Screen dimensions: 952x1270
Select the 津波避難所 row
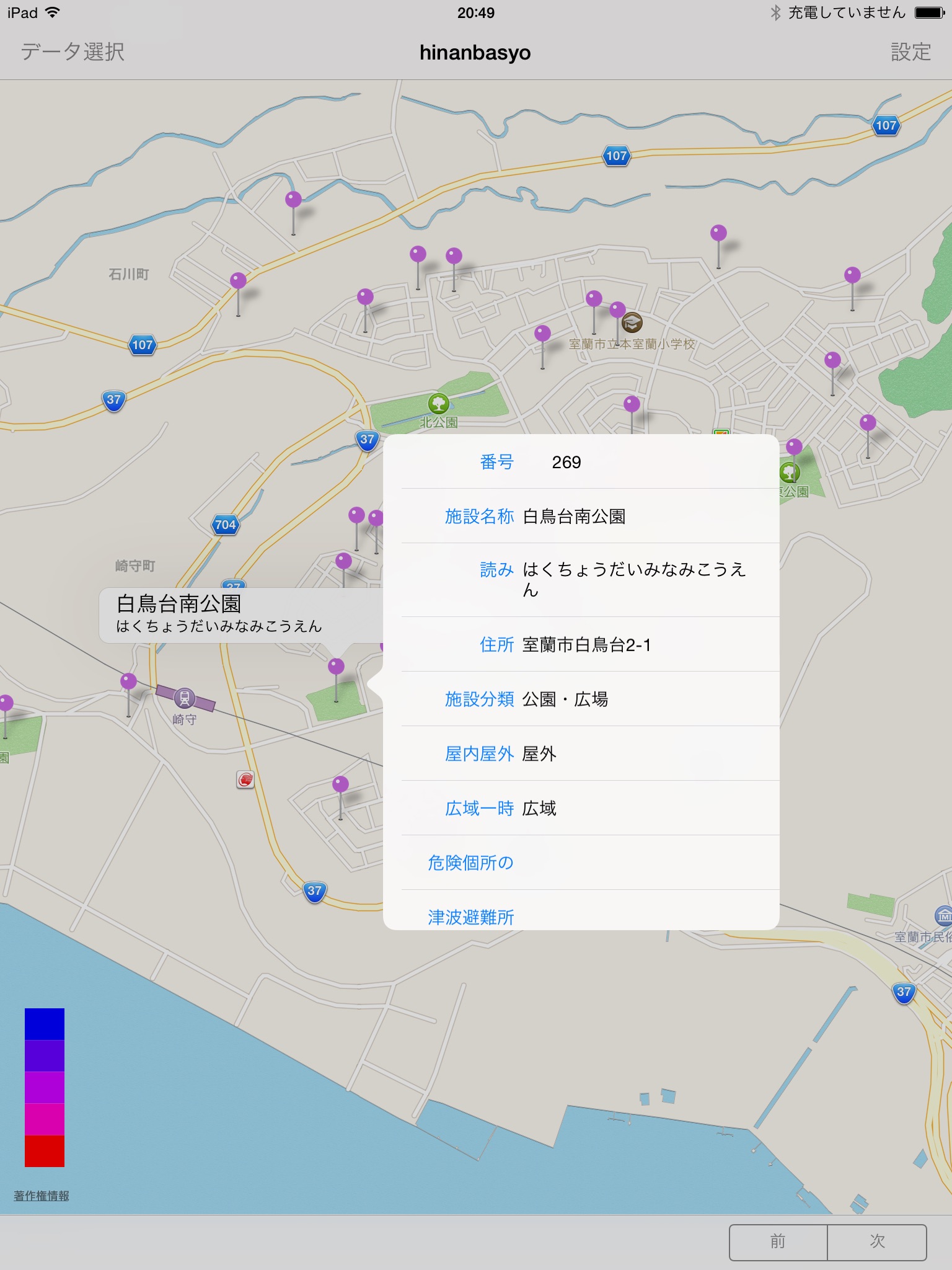[581, 910]
